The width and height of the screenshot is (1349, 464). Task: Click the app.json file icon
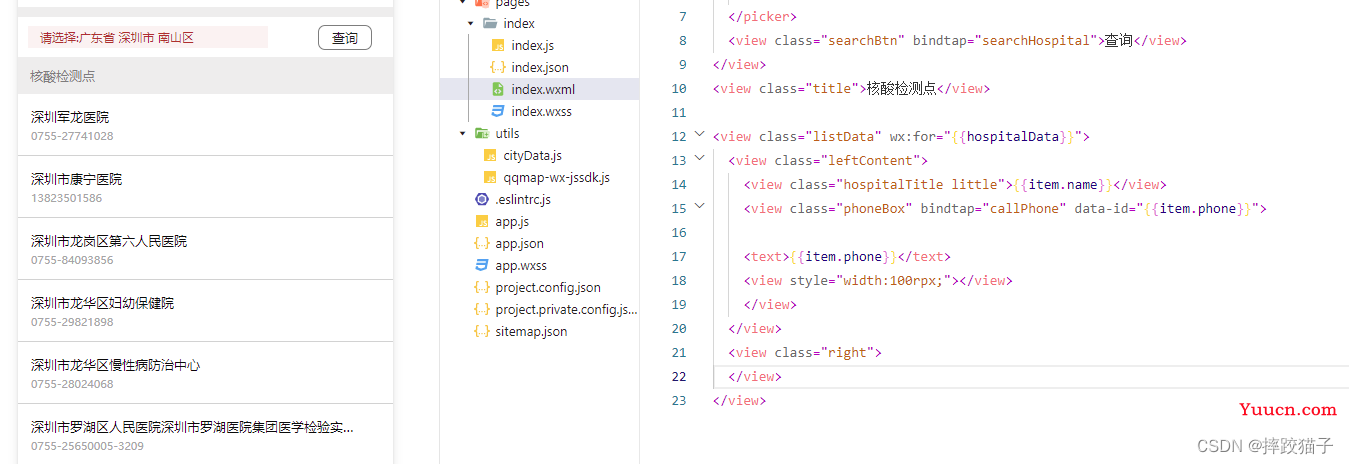click(x=482, y=243)
